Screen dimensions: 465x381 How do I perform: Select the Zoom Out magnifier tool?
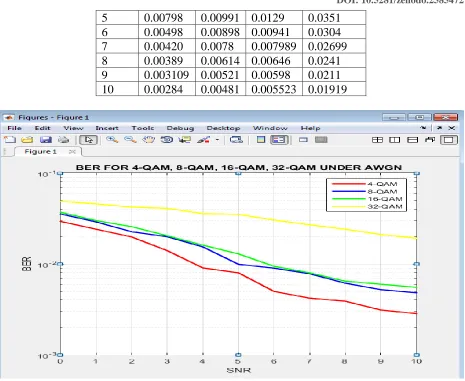click(130, 140)
